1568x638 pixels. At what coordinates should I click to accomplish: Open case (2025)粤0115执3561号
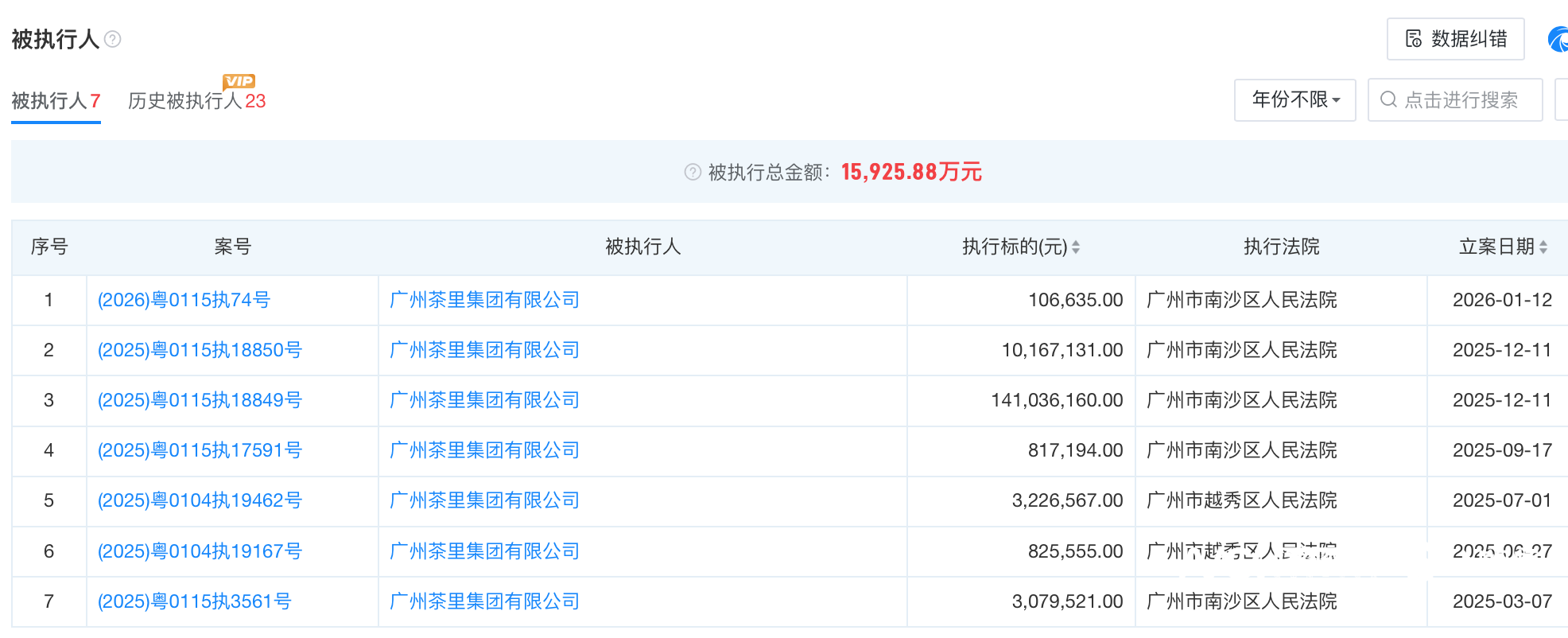tap(194, 601)
